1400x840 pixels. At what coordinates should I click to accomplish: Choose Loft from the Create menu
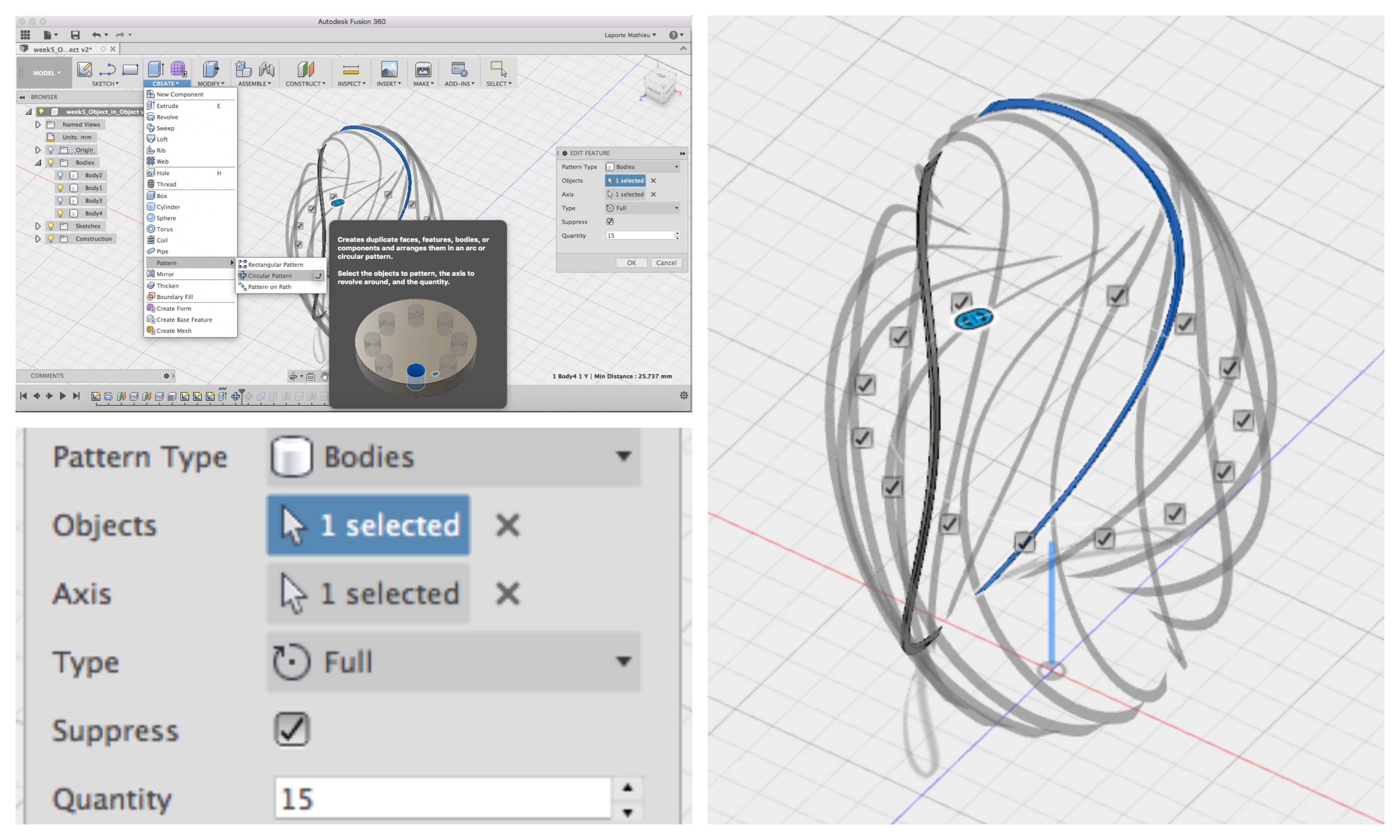pos(191,139)
